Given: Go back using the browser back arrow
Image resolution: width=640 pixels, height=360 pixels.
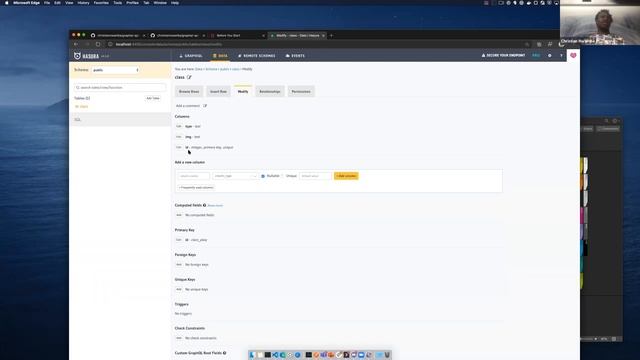Looking at the screenshot, I should coord(76,44).
